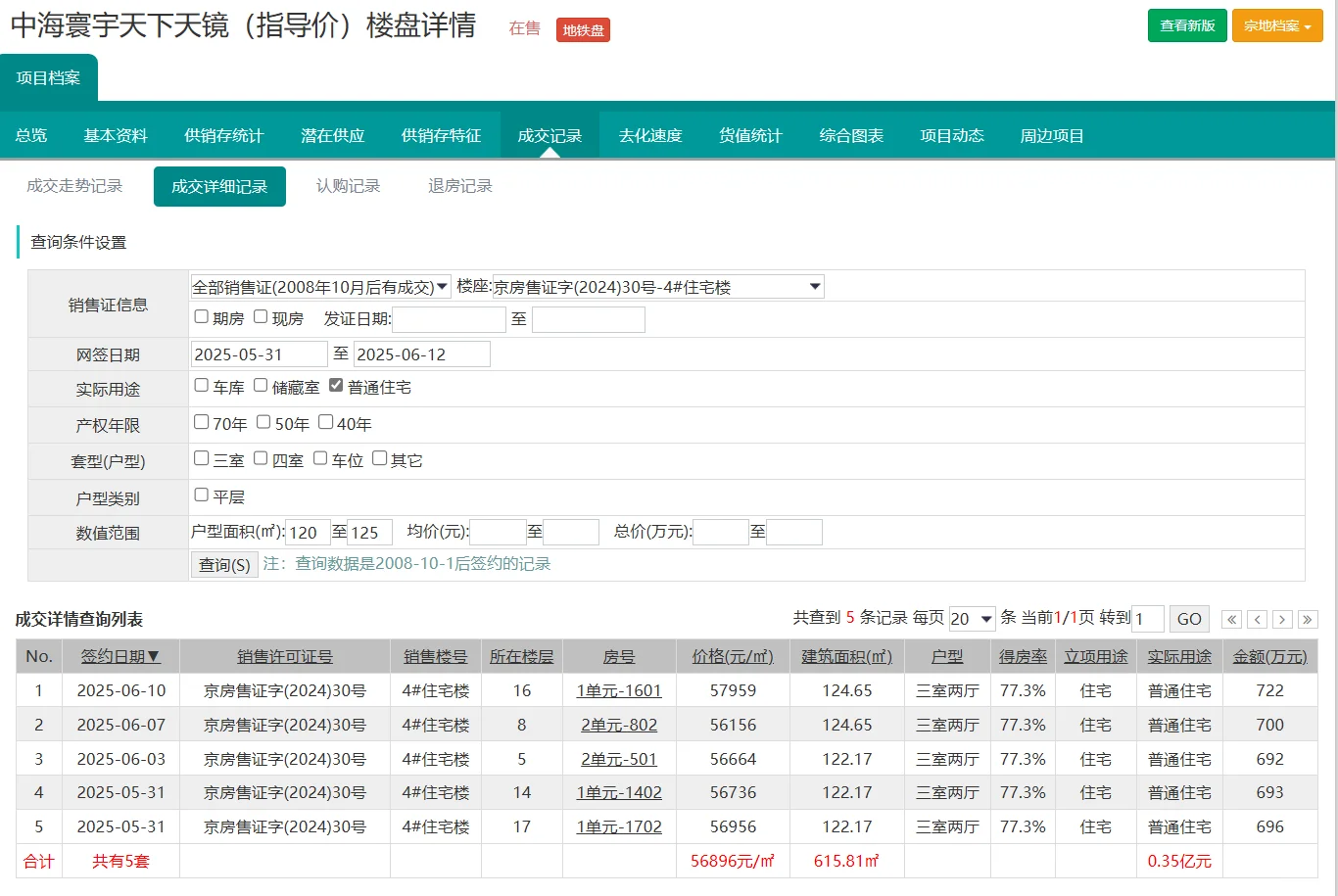Viewport: 1338px width, 896px height.
Task: Select the 其它 unit type checkbox
Action: pos(380,457)
